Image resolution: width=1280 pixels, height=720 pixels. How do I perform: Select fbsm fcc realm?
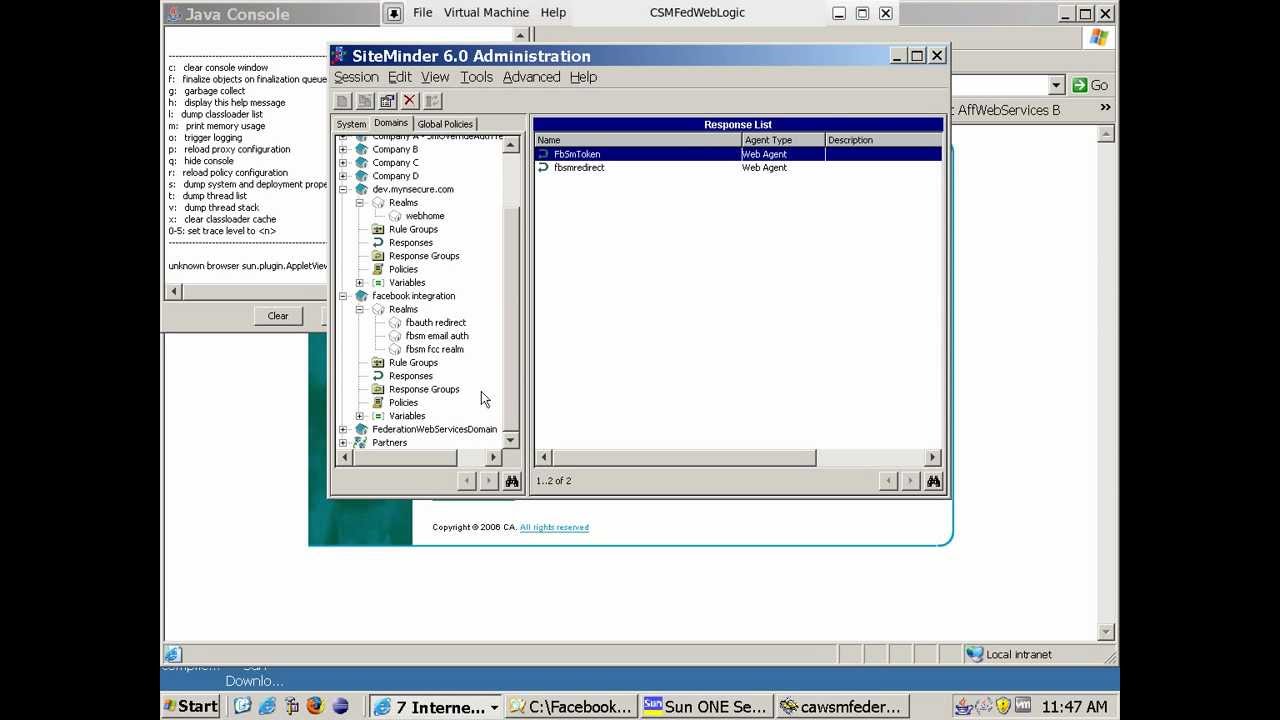tap(435, 349)
